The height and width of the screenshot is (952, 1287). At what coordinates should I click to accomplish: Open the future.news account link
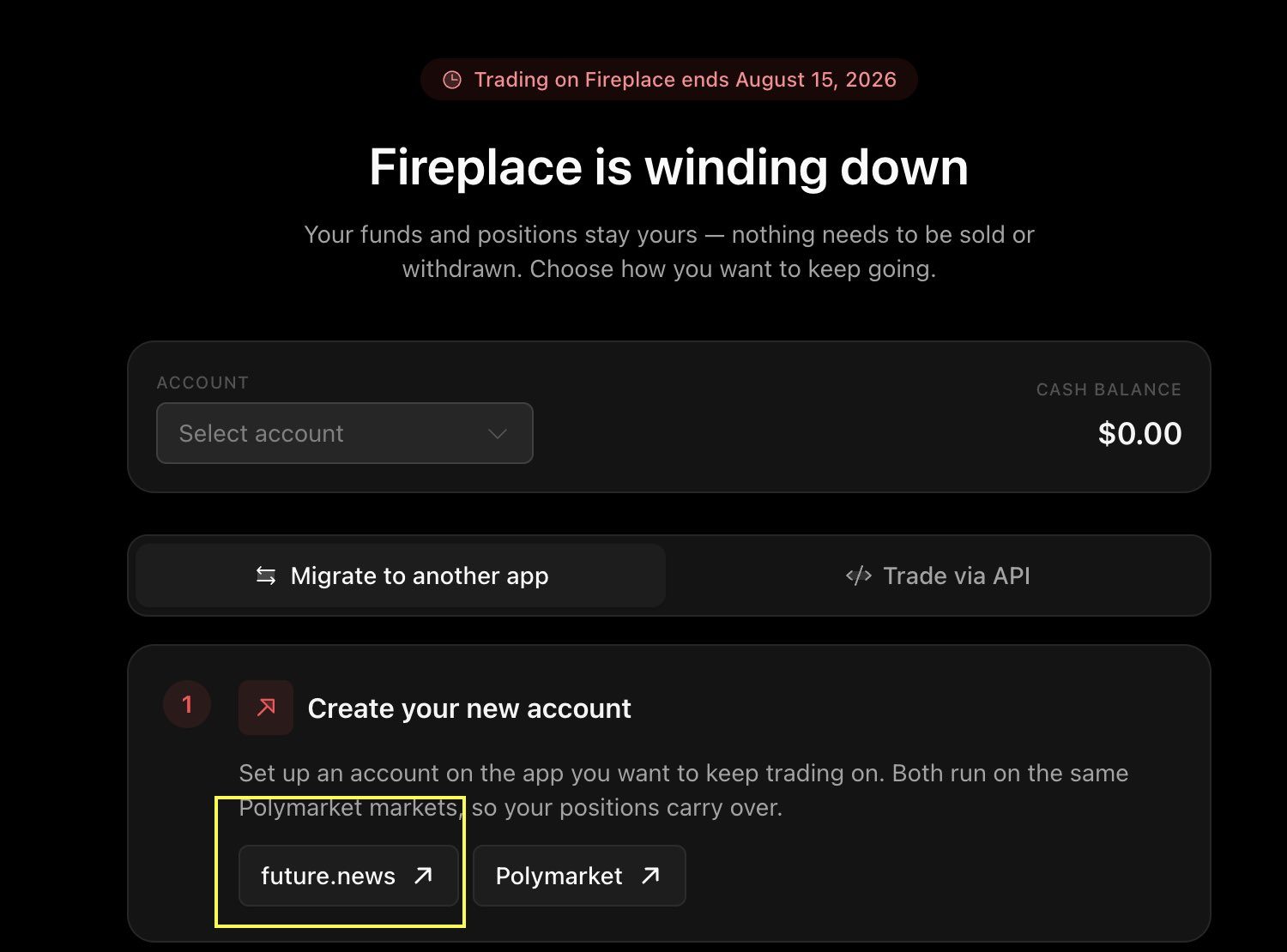tap(348, 876)
